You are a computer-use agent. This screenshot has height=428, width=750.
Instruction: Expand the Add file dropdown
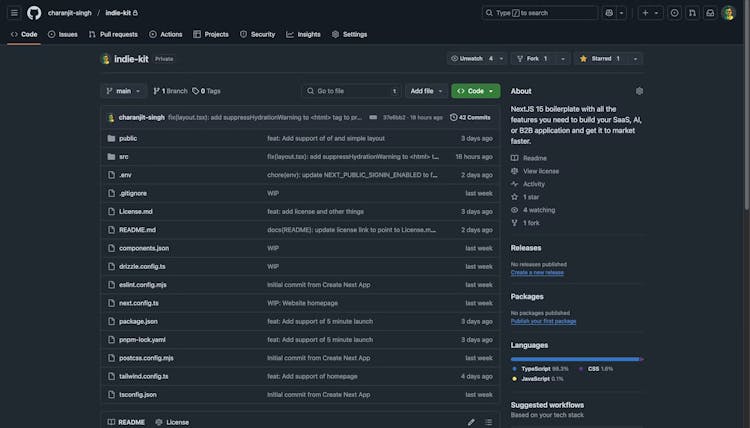pyautogui.click(x=426, y=91)
